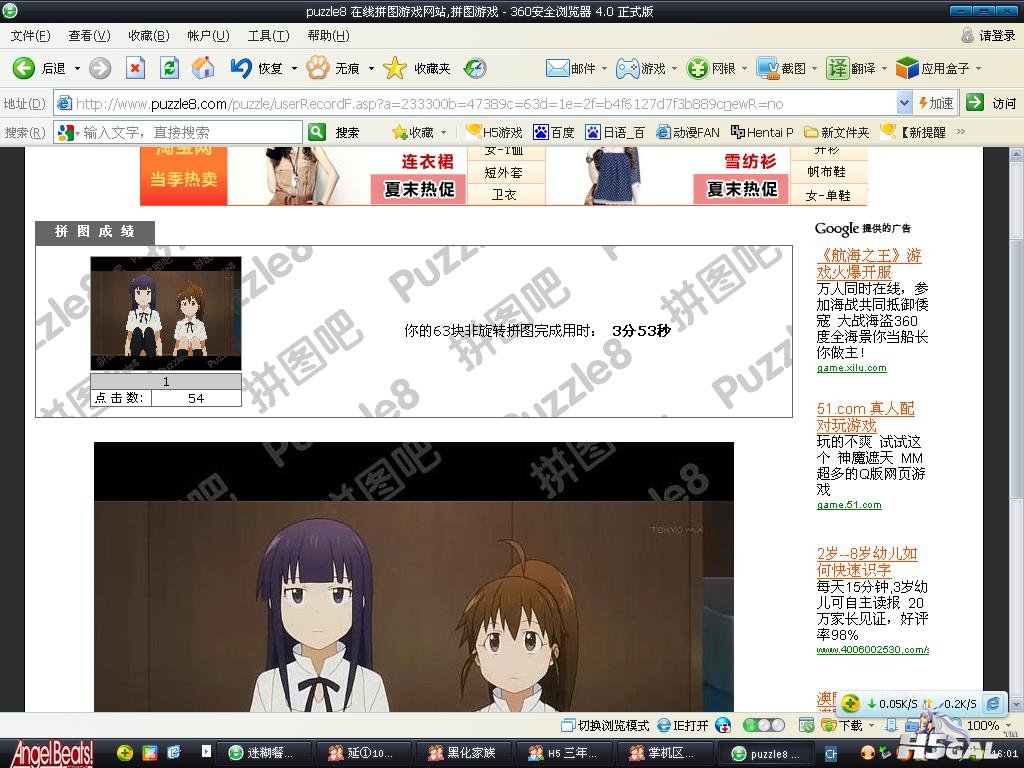This screenshot has height=768, width=1024.
Task: Expand the 截图 dropdown arrow
Action: pyautogui.click(x=814, y=69)
